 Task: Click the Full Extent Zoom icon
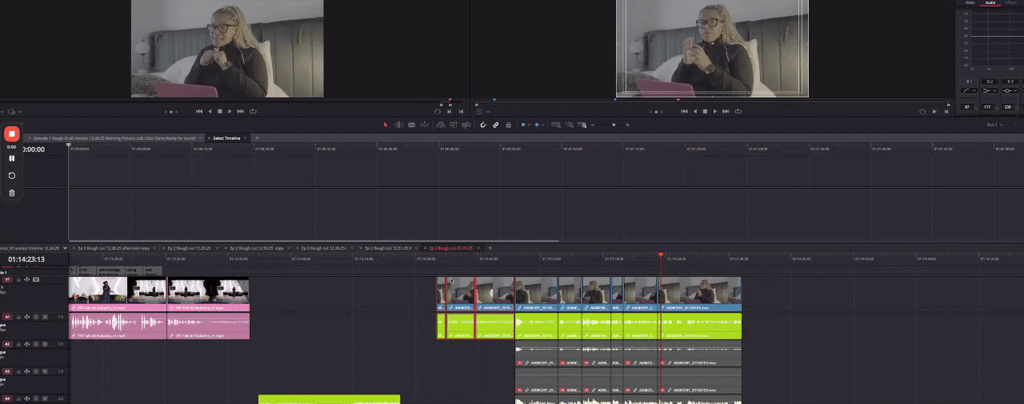pyautogui.click(x=555, y=125)
